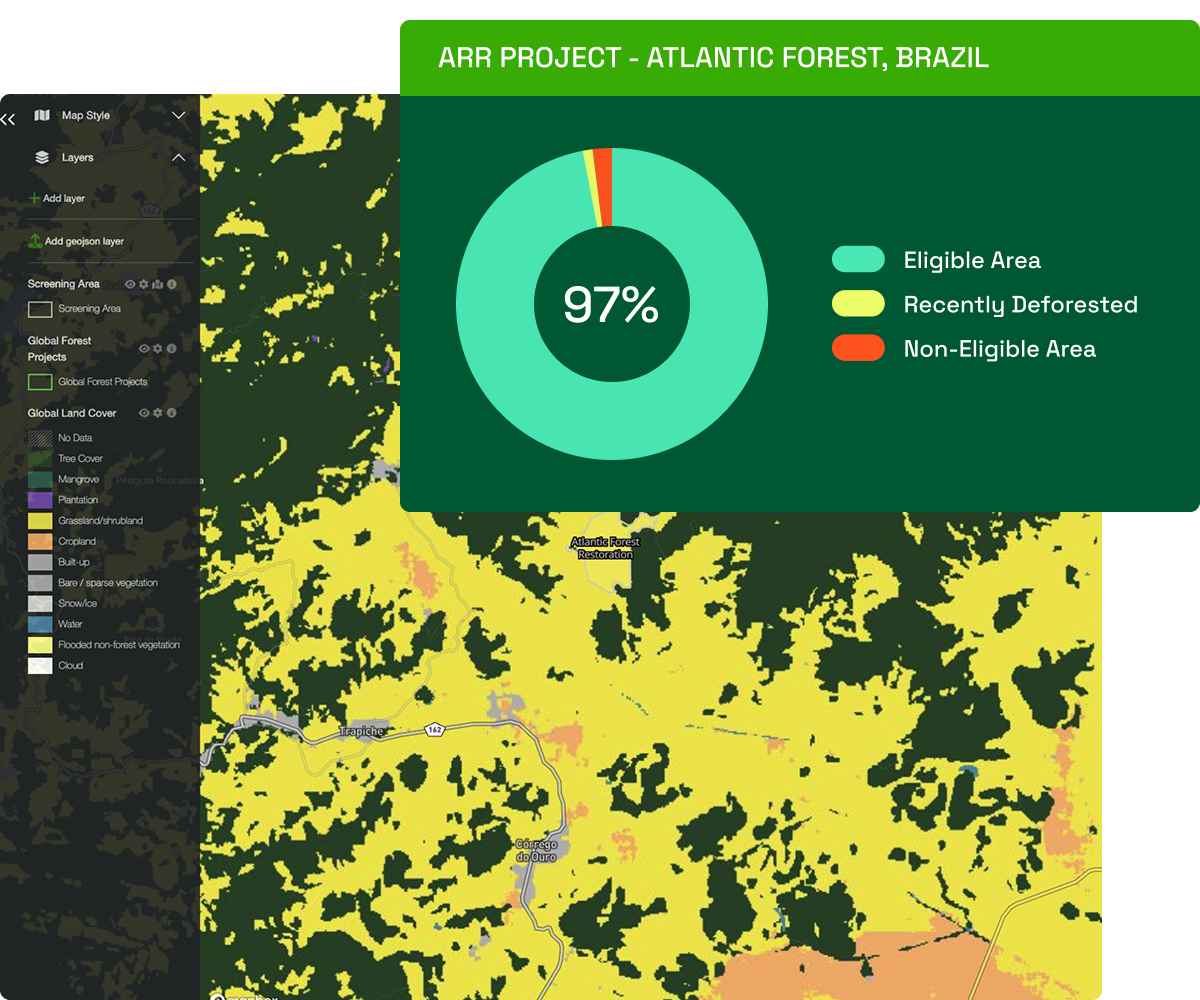Toggle the Global Land Cover eye icon
The image size is (1200, 1000).
[x=144, y=413]
